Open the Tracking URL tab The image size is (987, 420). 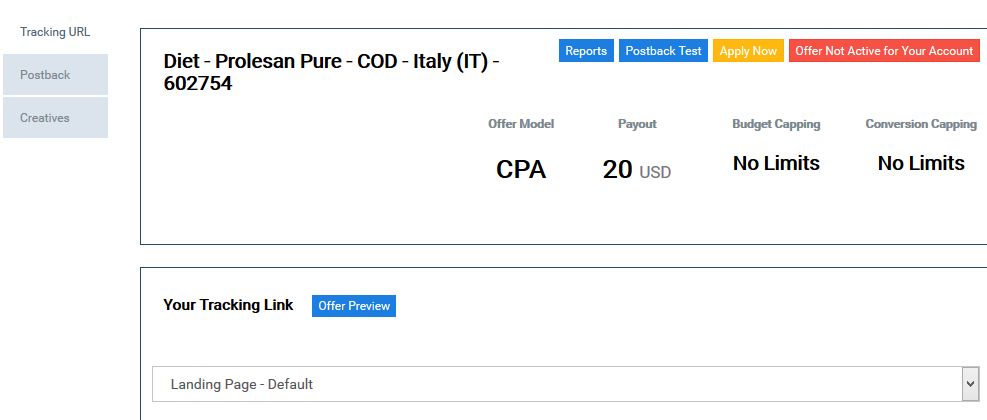click(55, 32)
